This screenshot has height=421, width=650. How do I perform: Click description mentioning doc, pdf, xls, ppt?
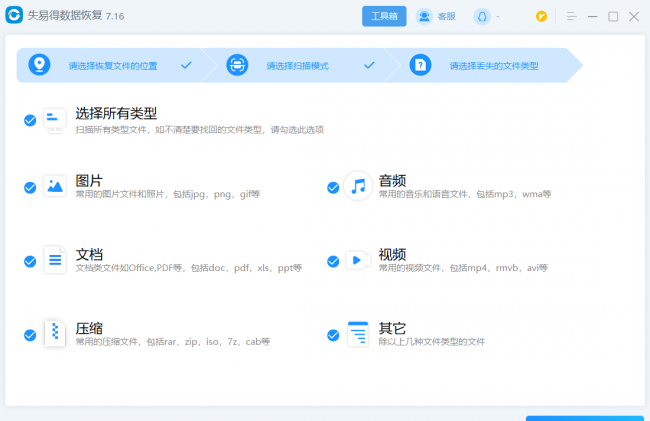point(189,268)
